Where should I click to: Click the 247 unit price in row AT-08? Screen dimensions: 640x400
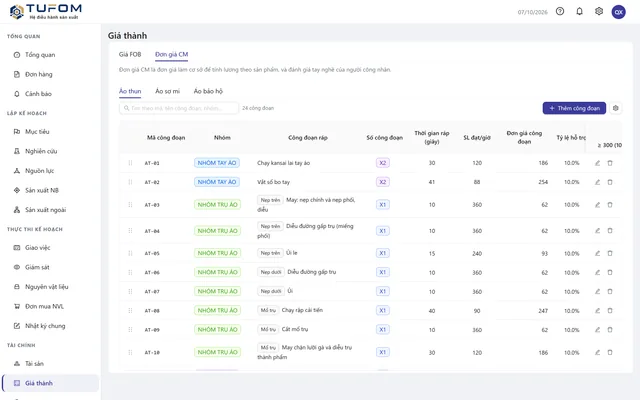coord(543,311)
